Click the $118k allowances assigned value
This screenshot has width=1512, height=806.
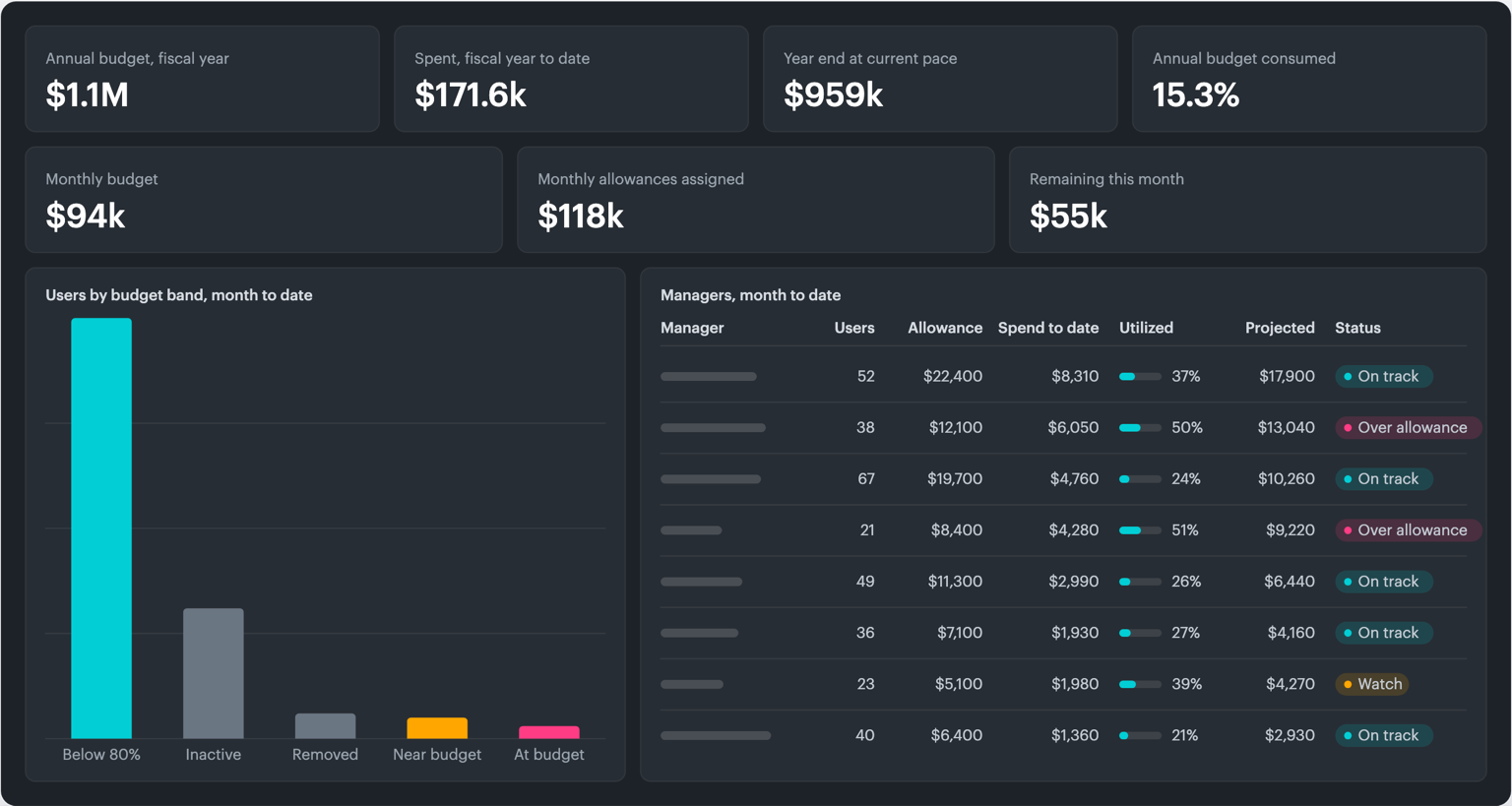(x=581, y=216)
